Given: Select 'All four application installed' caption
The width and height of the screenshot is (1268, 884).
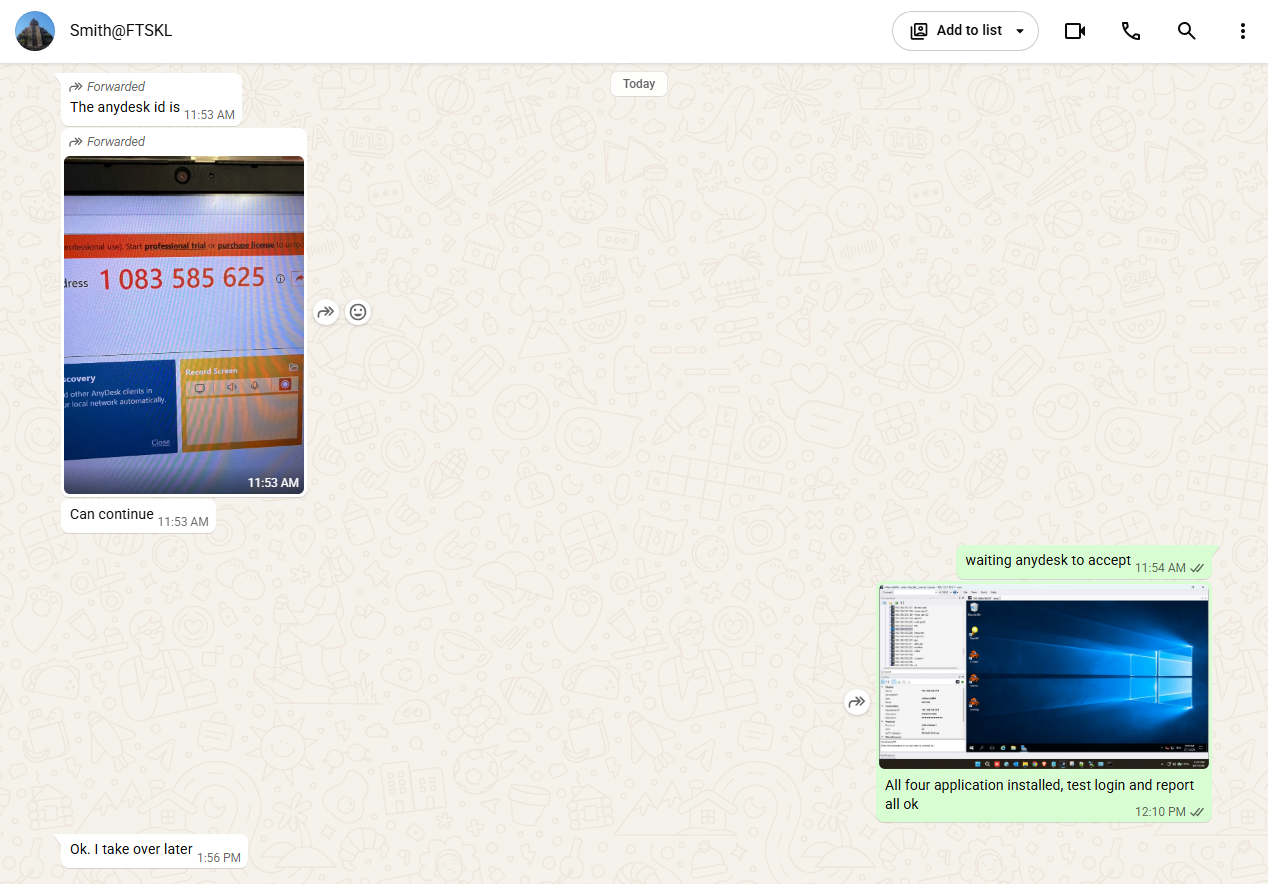Looking at the screenshot, I should pos(1040,795).
